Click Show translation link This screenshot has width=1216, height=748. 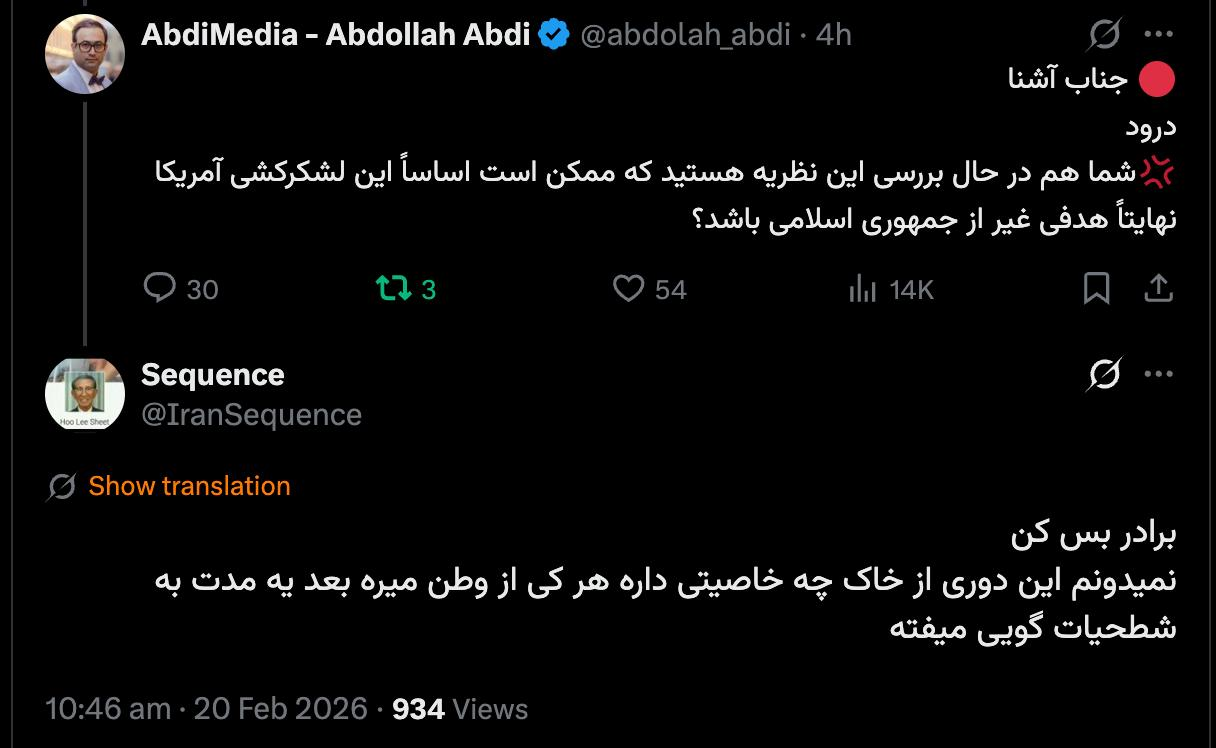(x=189, y=486)
